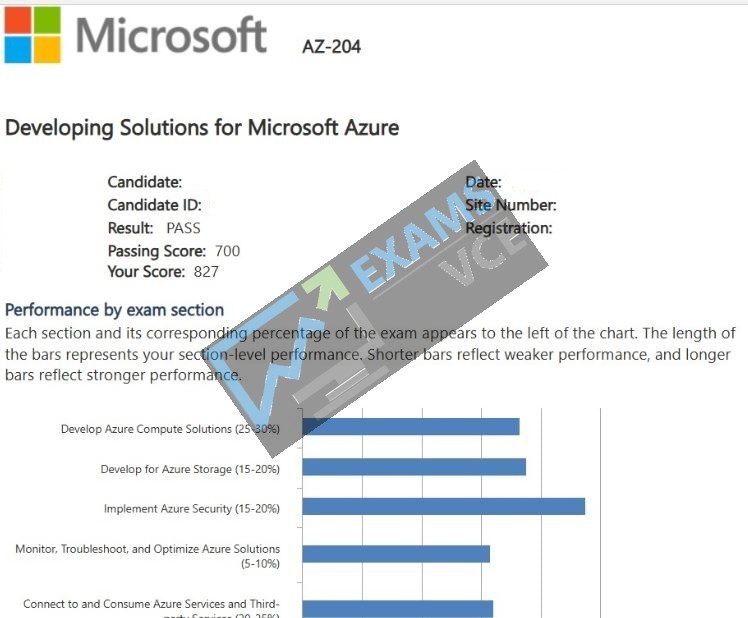Click the Candidate ID label
This screenshot has height=618, width=748.
(155, 205)
